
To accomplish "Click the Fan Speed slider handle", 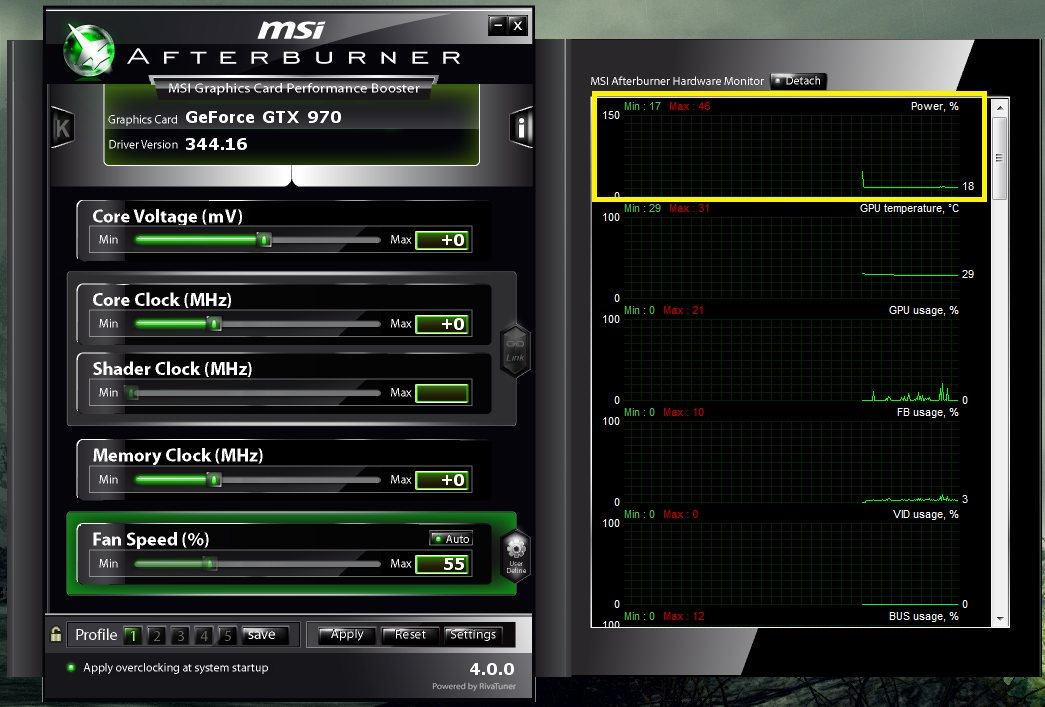I will tap(210, 564).
